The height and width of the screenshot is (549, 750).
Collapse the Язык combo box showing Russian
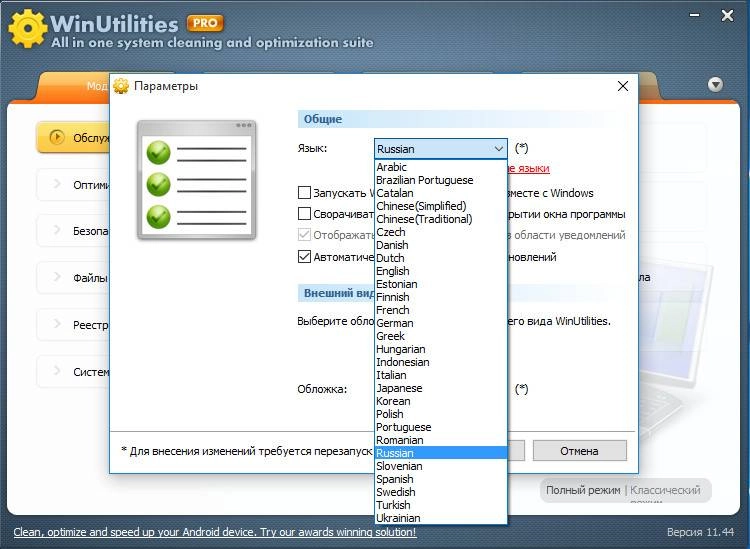441,149
